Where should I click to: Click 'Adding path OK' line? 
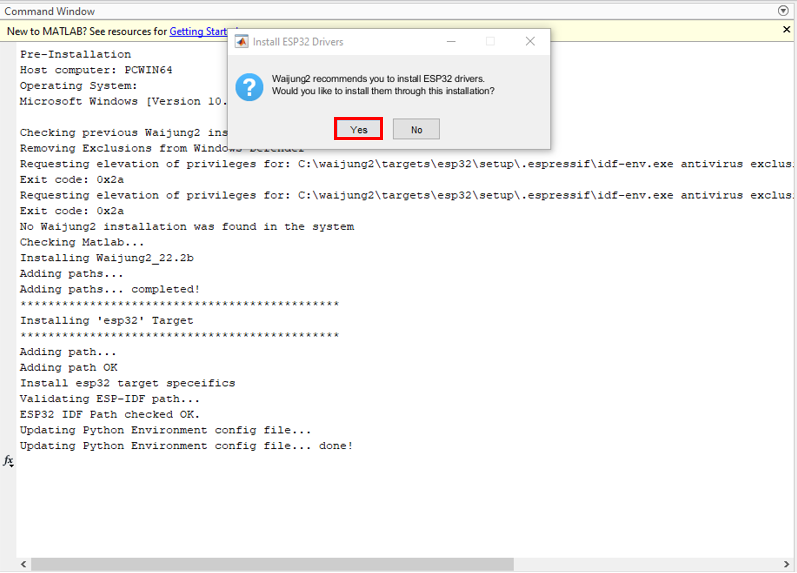[x=69, y=368]
